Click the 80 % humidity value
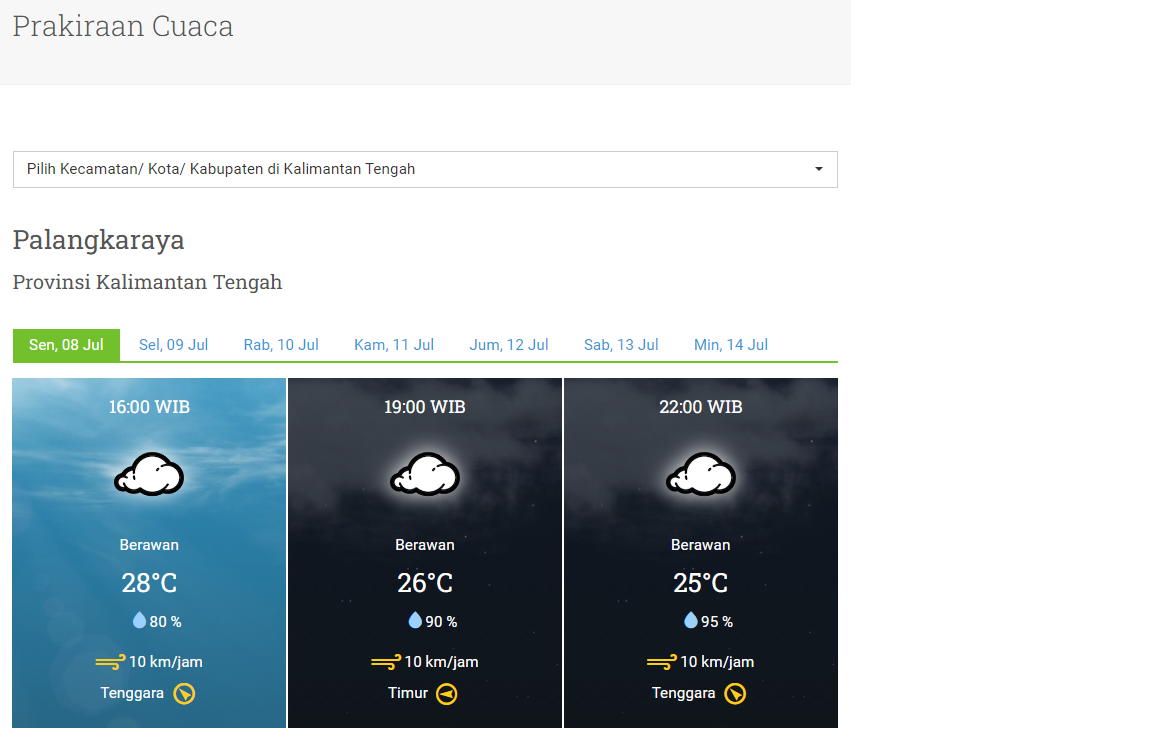This screenshot has height=737, width=1152. click(165, 622)
